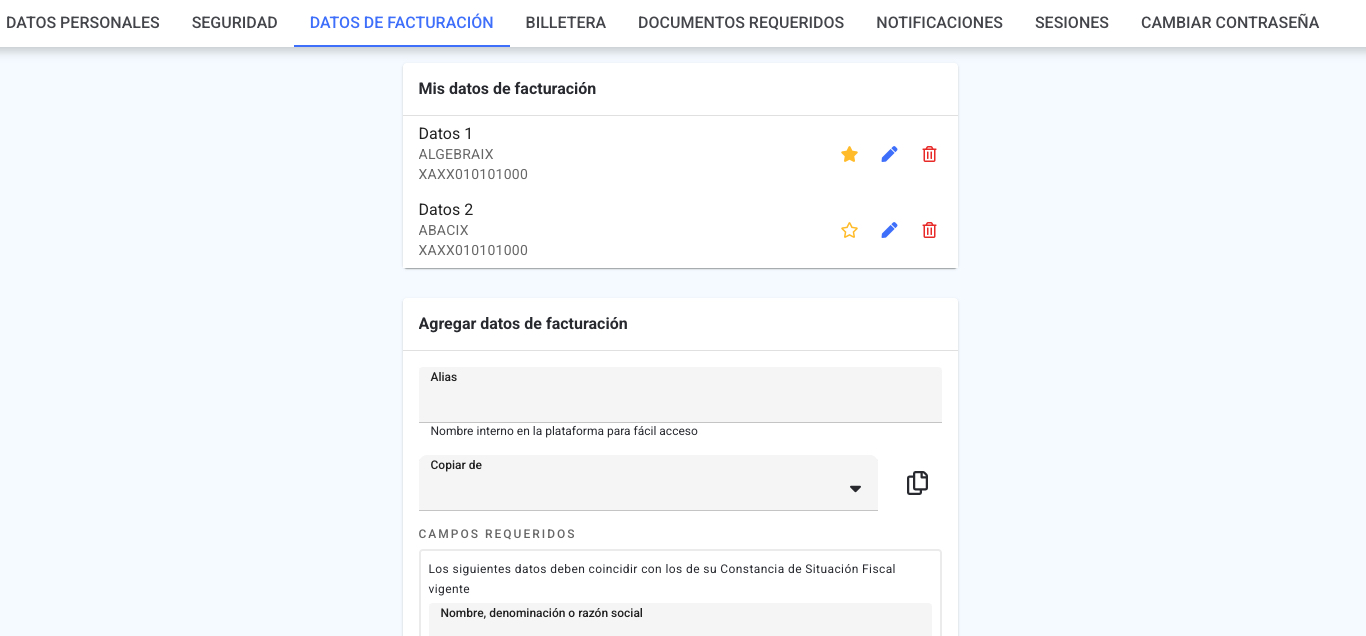Click the ALGEBRAIX company name
The width and height of the screenshot is (1366, 636).
[456, 154]
